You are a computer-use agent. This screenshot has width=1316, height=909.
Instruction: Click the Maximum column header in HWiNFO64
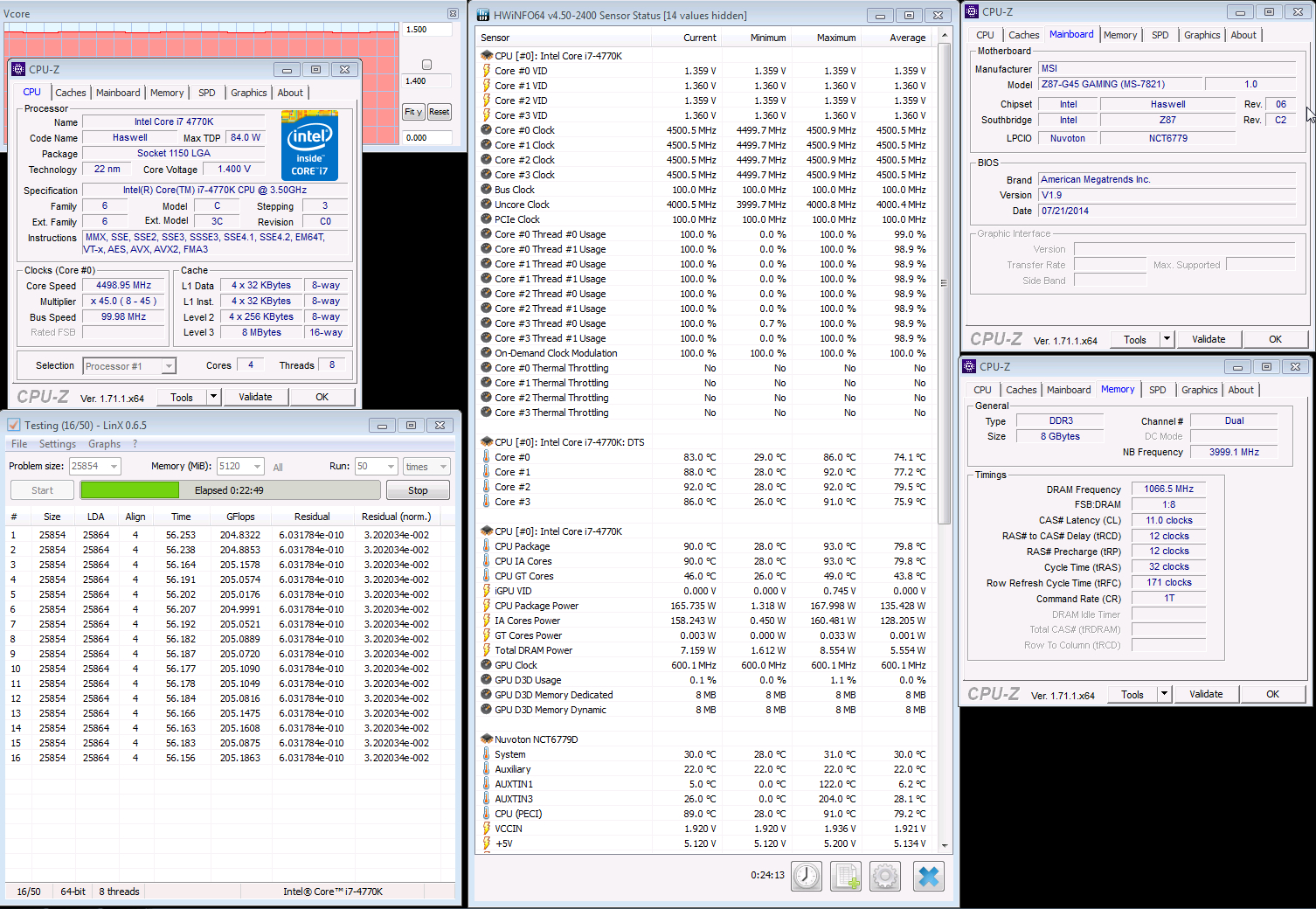[836, 38]
